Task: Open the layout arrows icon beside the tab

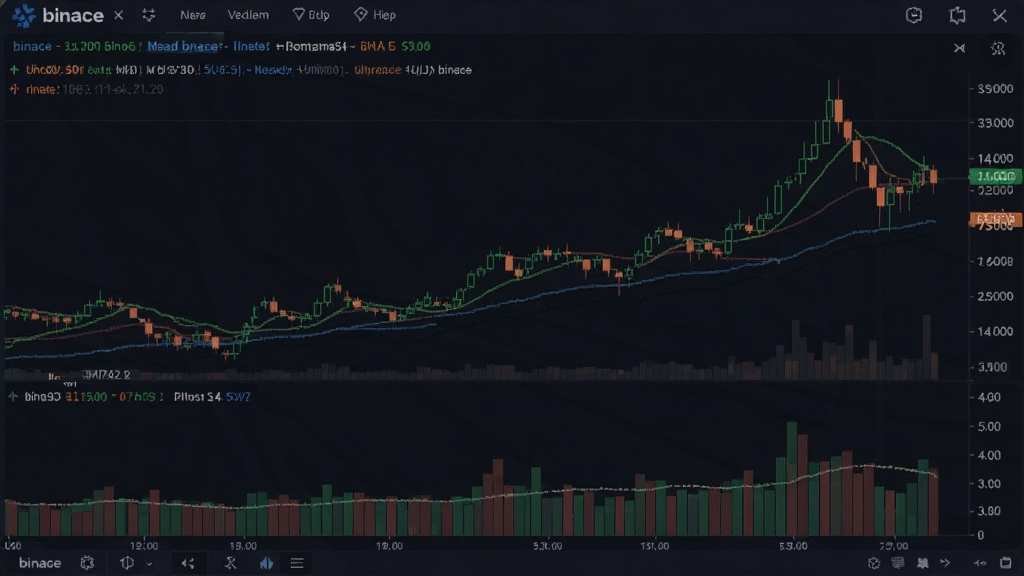Action: click(149, 15)
